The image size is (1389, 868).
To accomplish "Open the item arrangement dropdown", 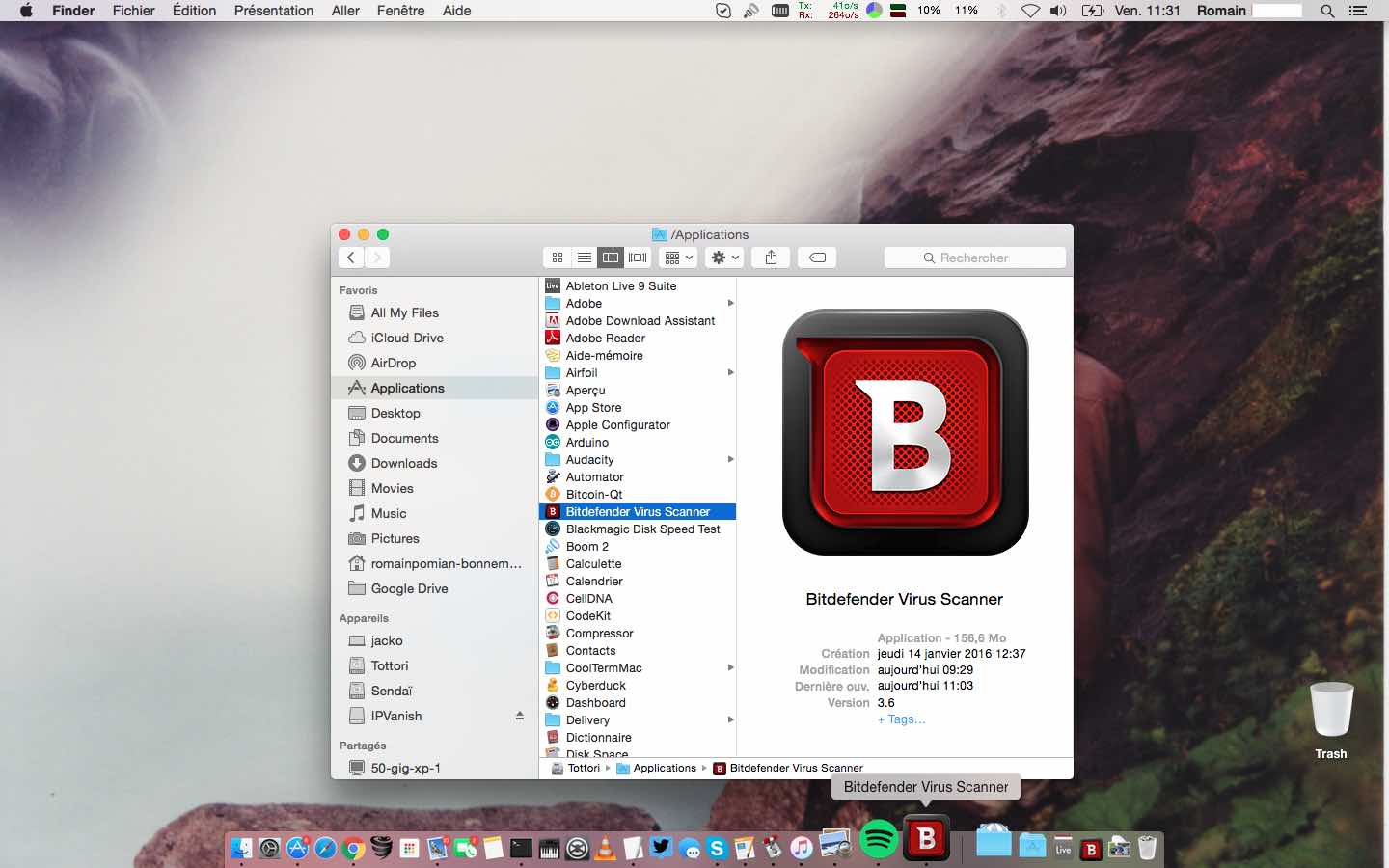I will pos(679,258).
